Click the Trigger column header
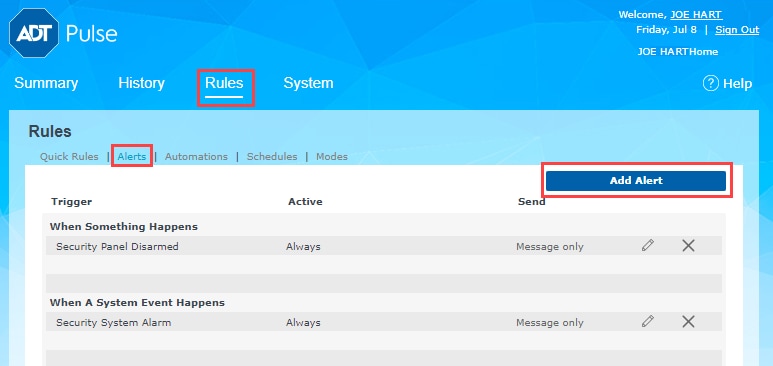773x366 pixels. 71,201
